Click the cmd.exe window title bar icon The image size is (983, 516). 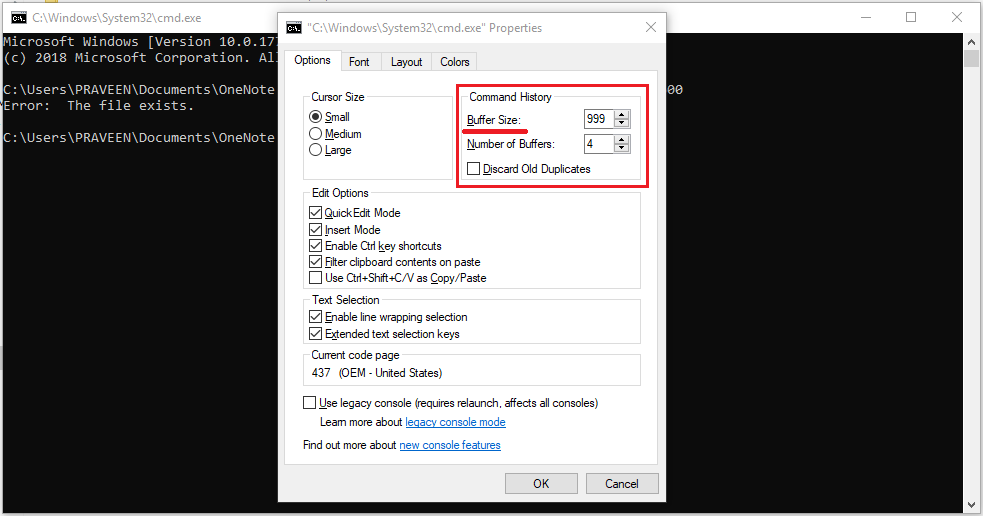click(19, 18)
